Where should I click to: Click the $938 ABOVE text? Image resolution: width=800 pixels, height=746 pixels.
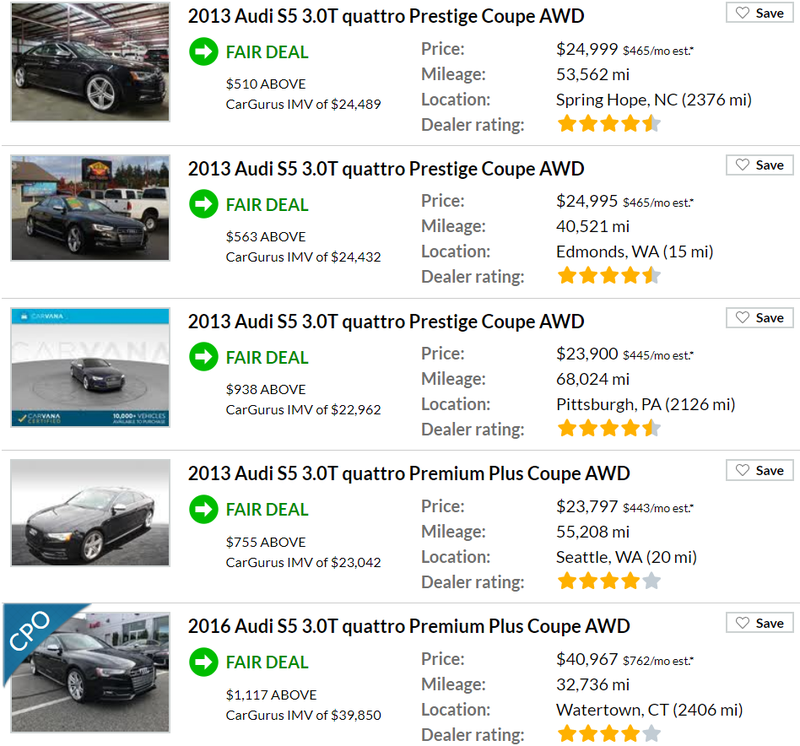click(x=266, y=389)
